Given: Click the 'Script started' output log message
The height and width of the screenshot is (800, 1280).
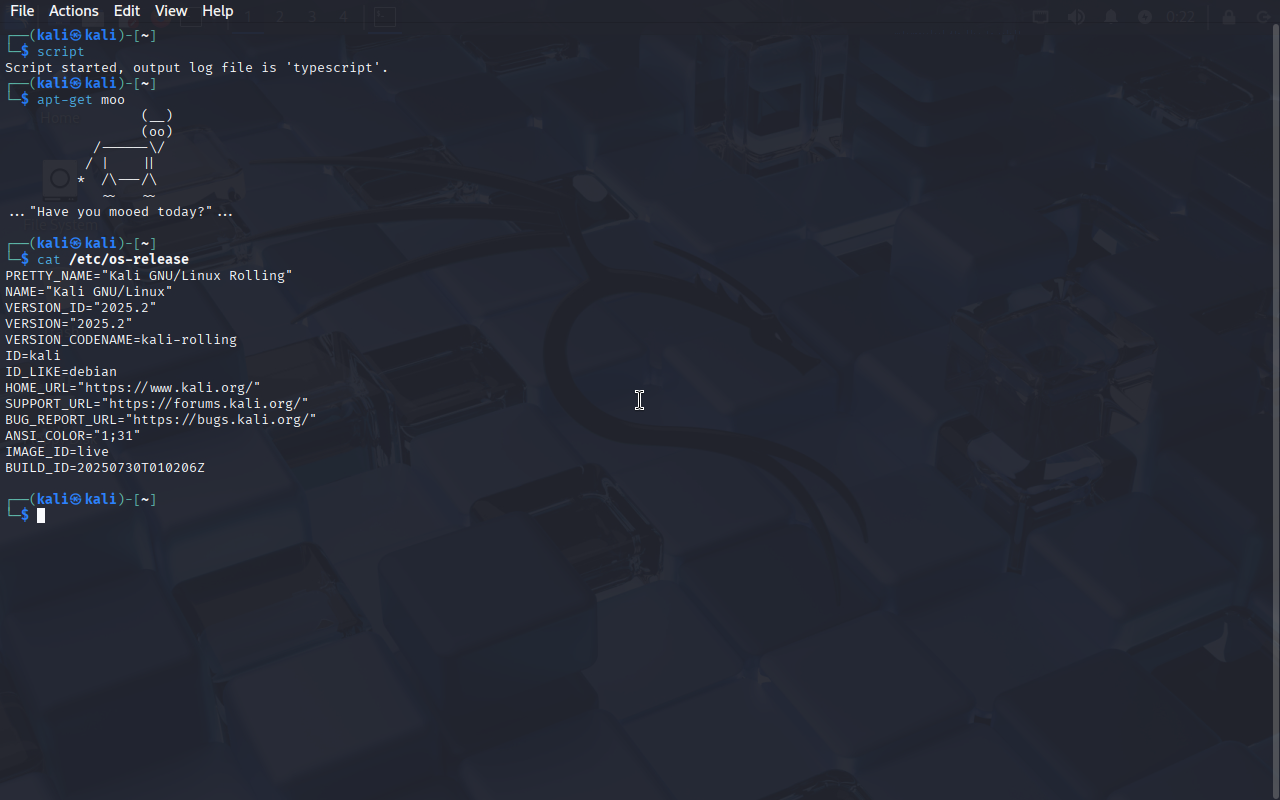Looking at the screenshot, I should (x=197, y=68).
